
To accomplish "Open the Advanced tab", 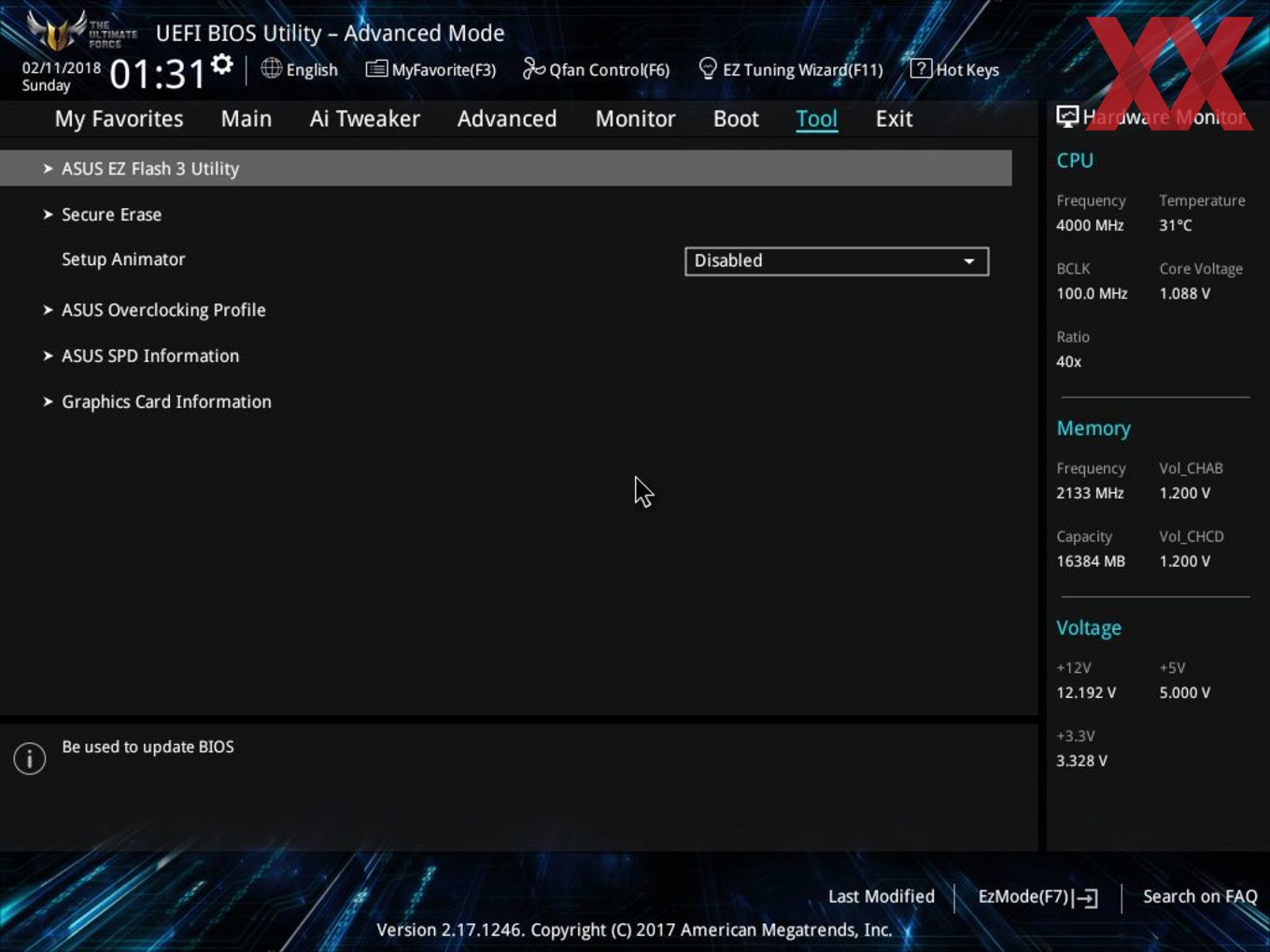I will [507, 119].
